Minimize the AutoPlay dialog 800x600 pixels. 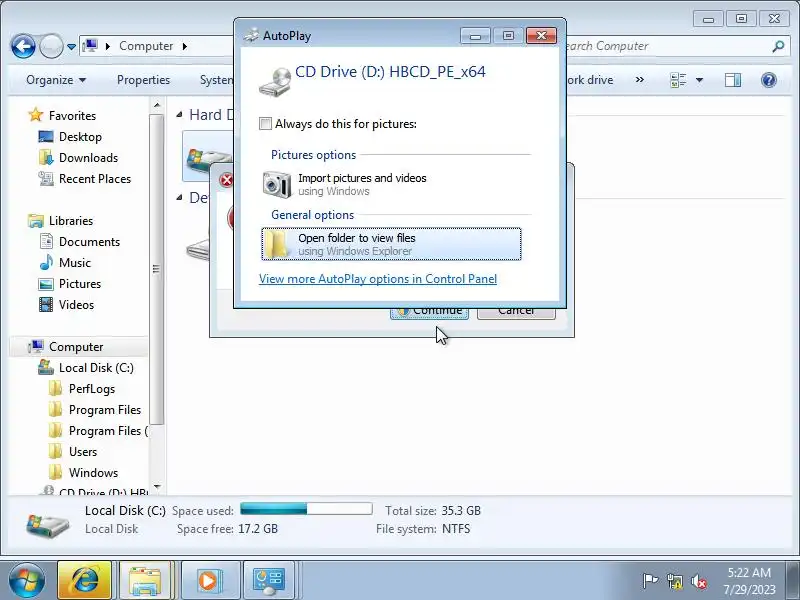475,36
